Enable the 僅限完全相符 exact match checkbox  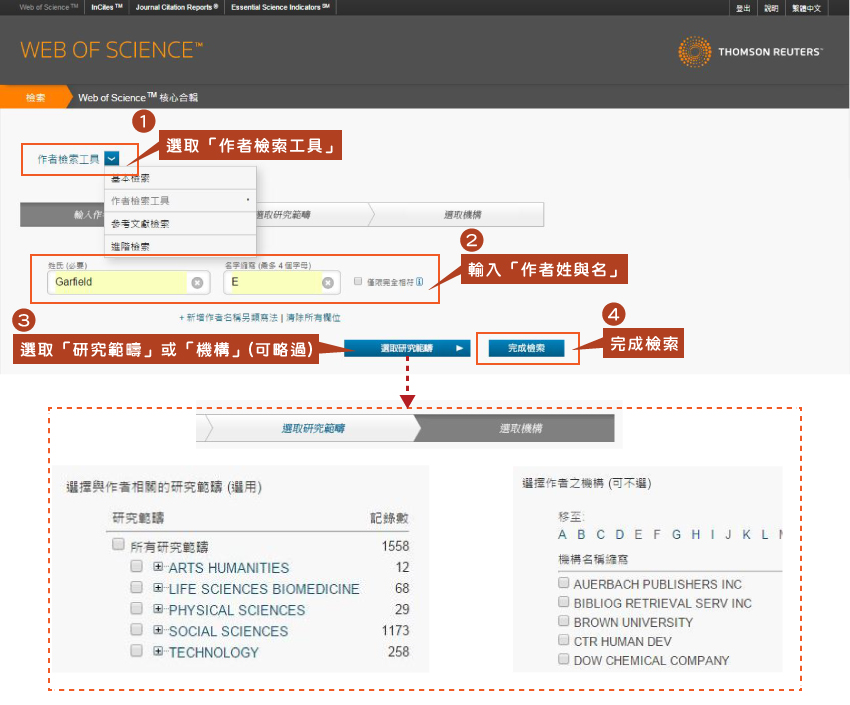pyautogui.click(x=358, y=281)
